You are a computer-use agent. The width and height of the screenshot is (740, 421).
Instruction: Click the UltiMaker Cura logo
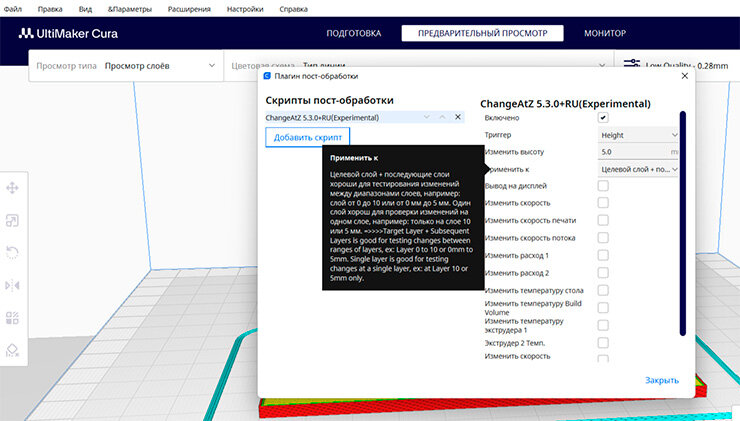point(68,34)
